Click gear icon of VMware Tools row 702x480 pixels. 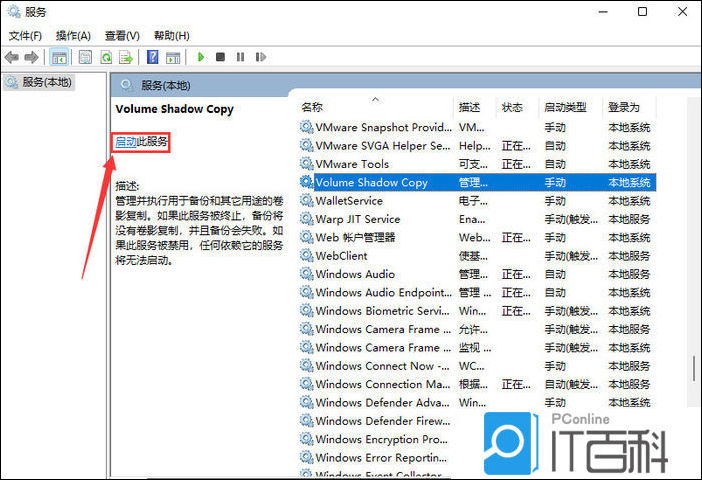307,164
